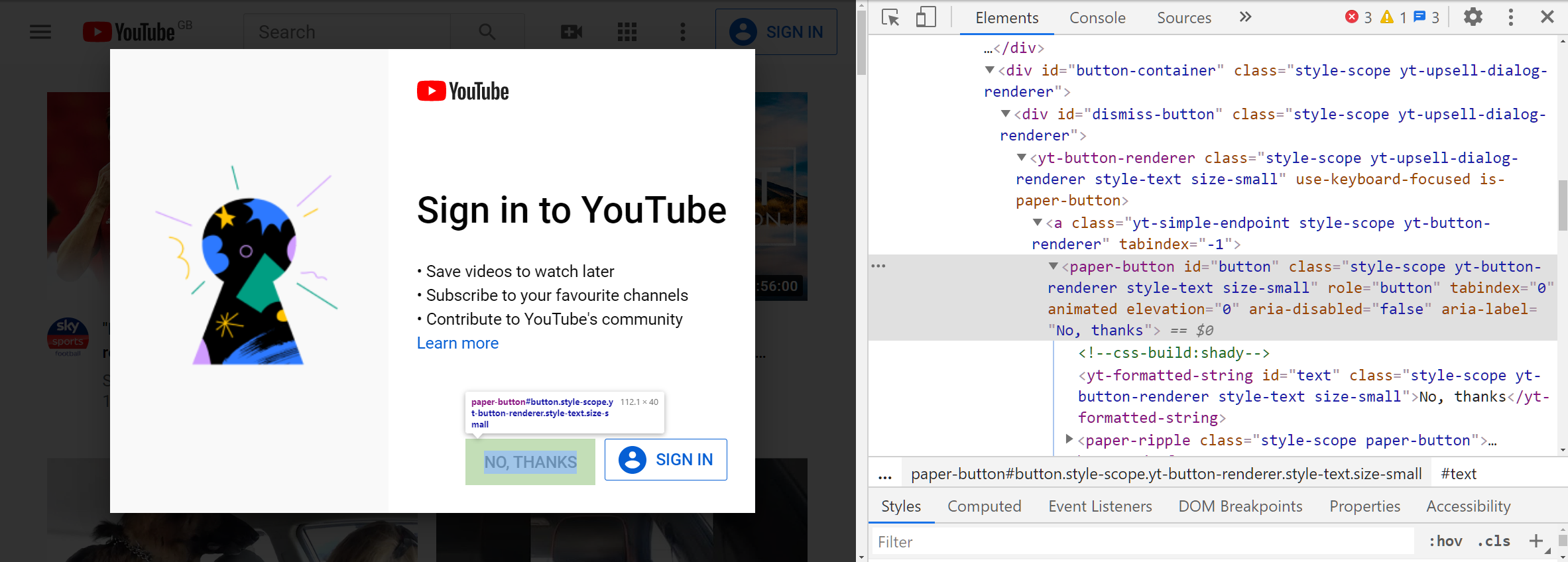
Task: Click the page vertical scrollbar thumb
Action: (861, 42)
